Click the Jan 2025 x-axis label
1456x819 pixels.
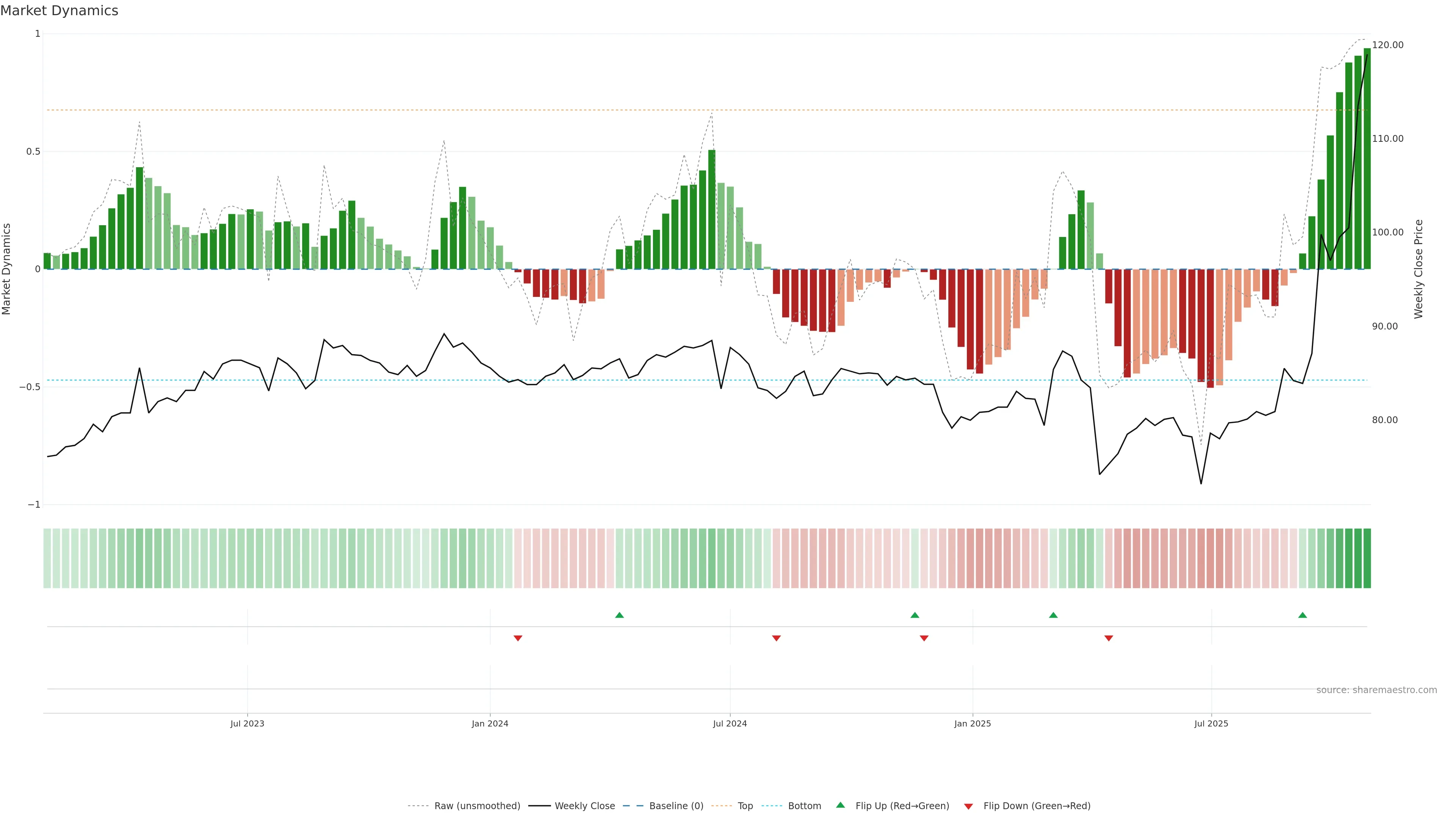(972, 723)
